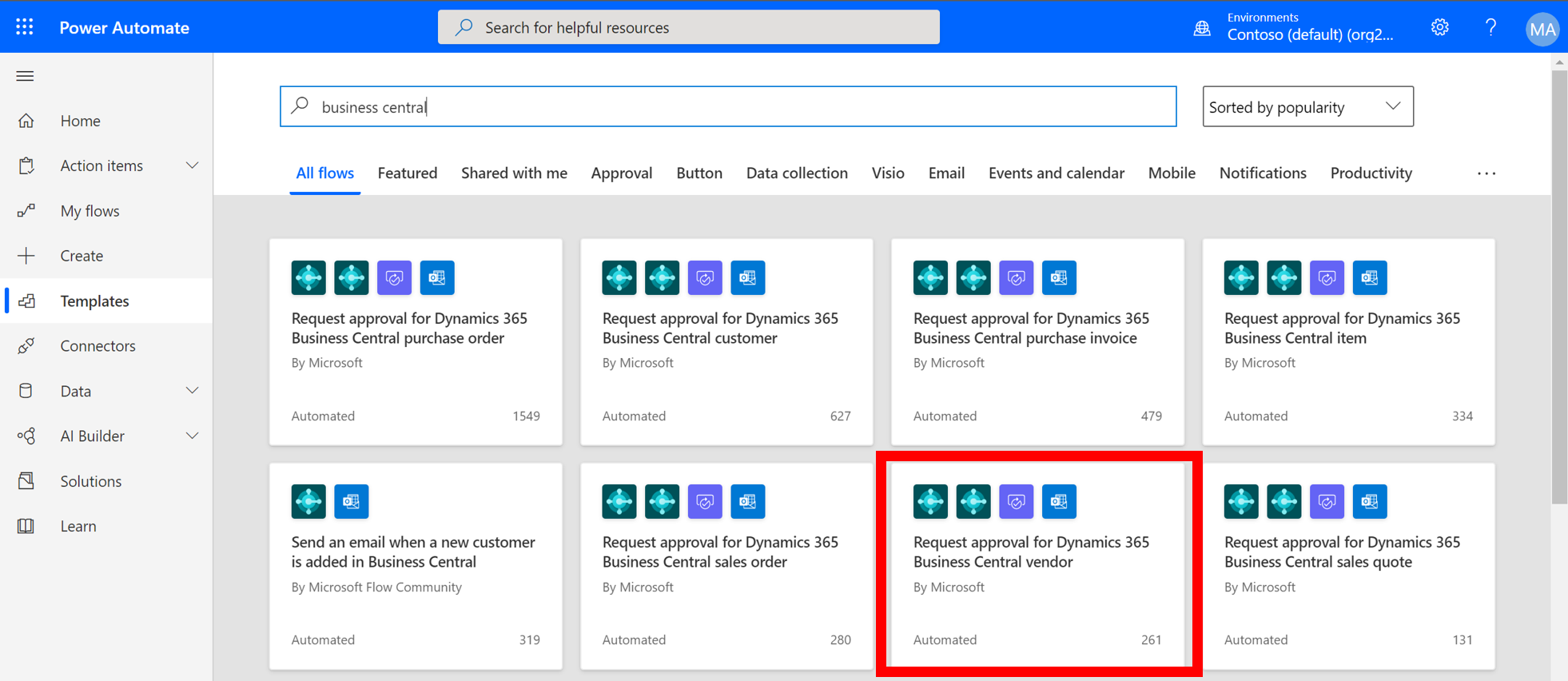The width and height of the screenshot is (1568, 681).
Task: Go to My flows in sidebar
Action: click(106, 211)
